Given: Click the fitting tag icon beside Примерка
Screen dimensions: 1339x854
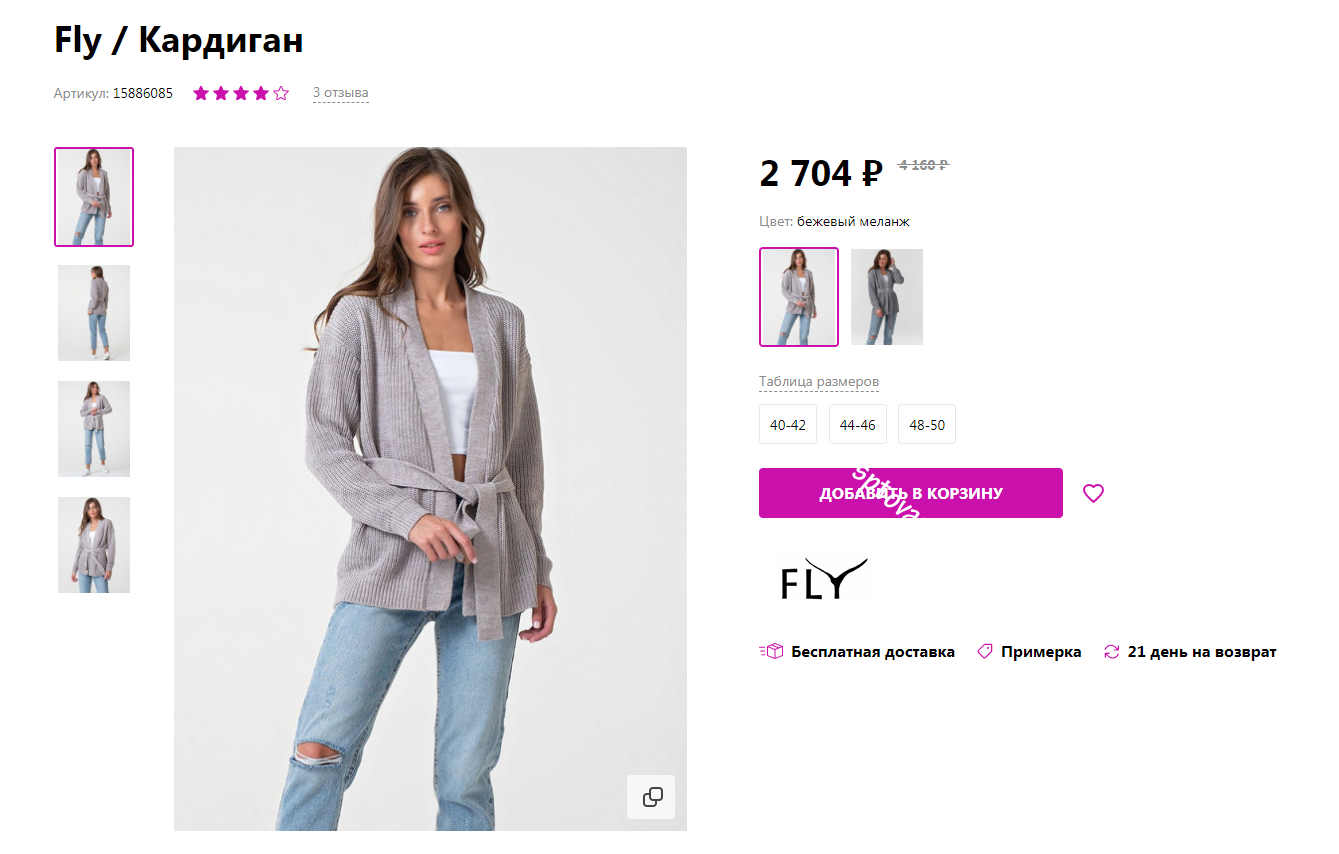Looking at the screenshot, I should pyautogui.click(x=985, y=650).
